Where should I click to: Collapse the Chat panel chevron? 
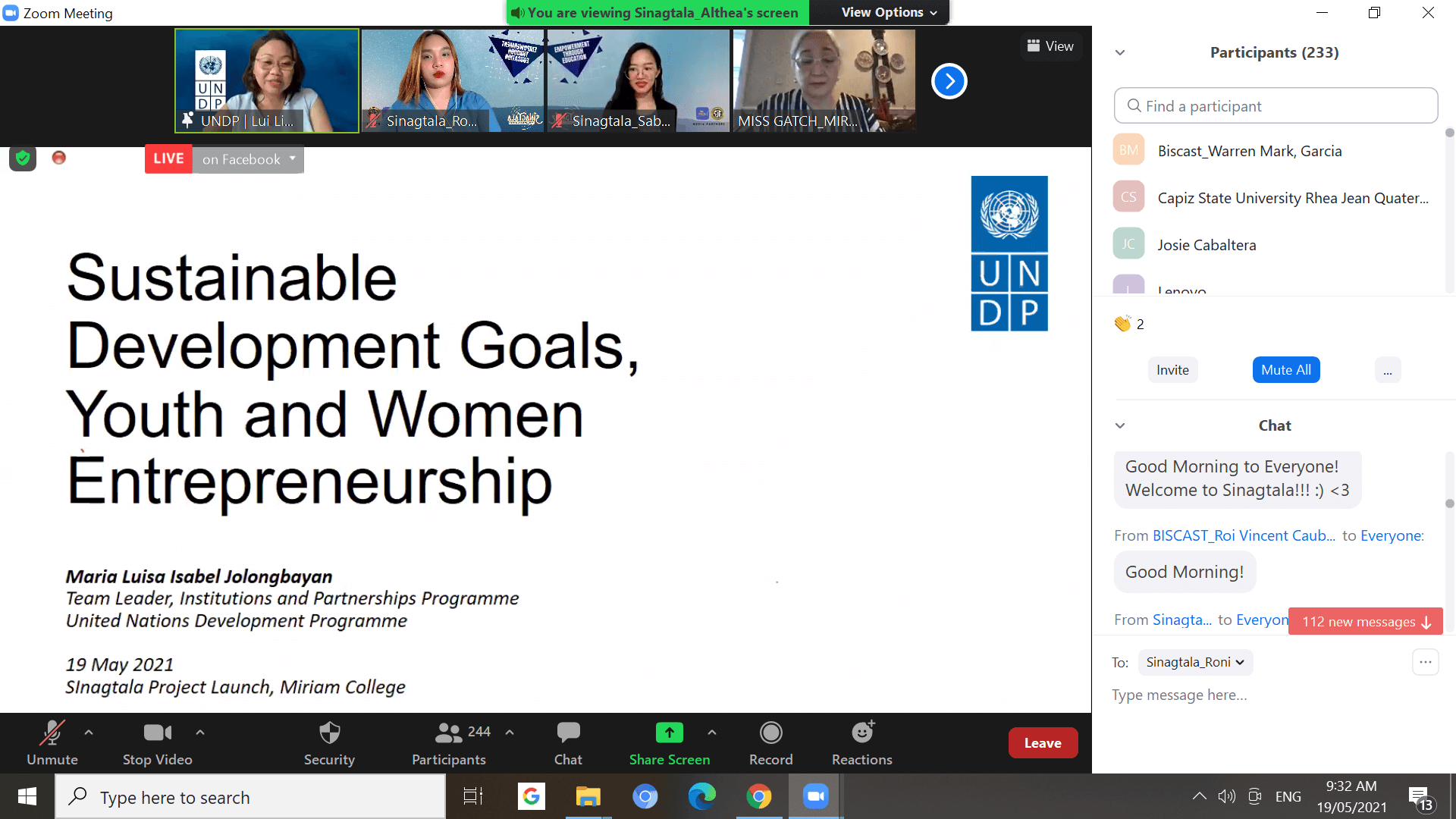(x=1120, y=425)
